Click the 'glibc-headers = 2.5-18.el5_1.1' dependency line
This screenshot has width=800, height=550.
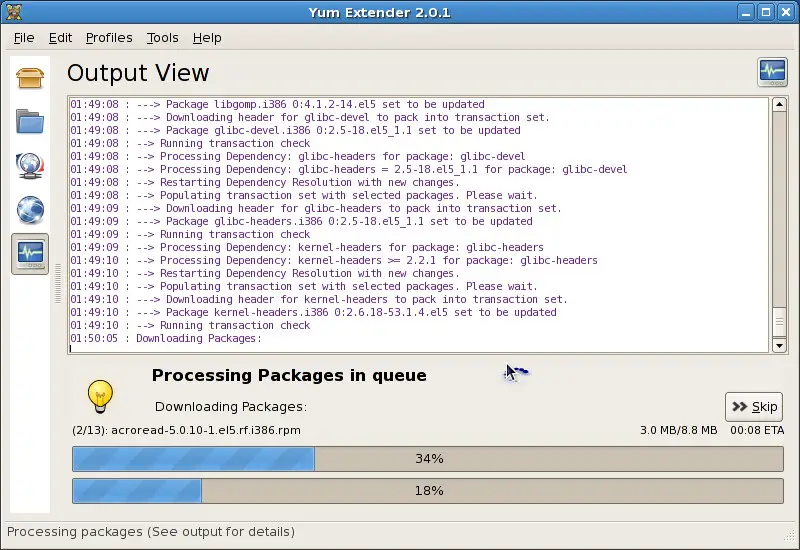(x=349, y=169)
